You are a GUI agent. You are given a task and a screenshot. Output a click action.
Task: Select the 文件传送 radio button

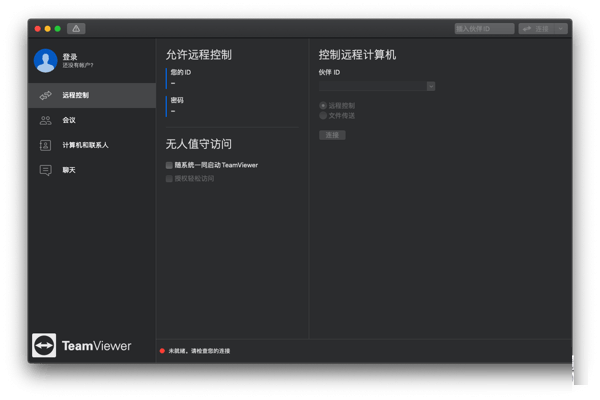[x=323, y=115]
